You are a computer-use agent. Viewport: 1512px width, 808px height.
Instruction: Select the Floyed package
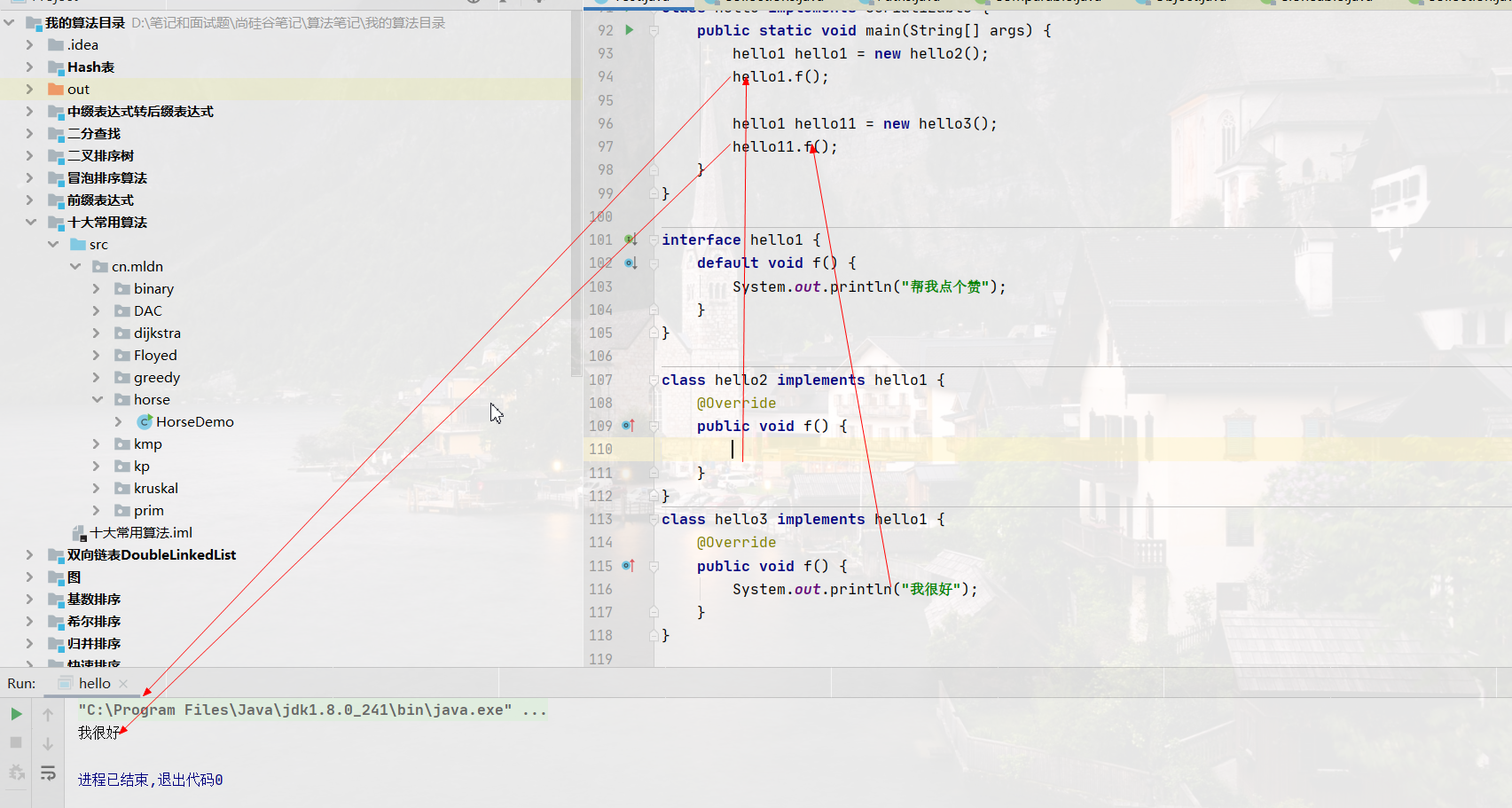155,355
